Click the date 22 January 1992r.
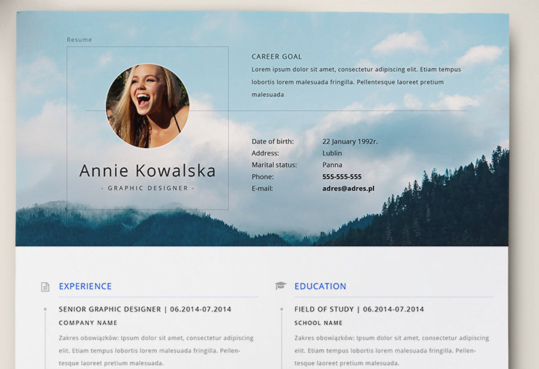Image resolution: width=539 pixels, height=369 pixels. click(350, 141)
